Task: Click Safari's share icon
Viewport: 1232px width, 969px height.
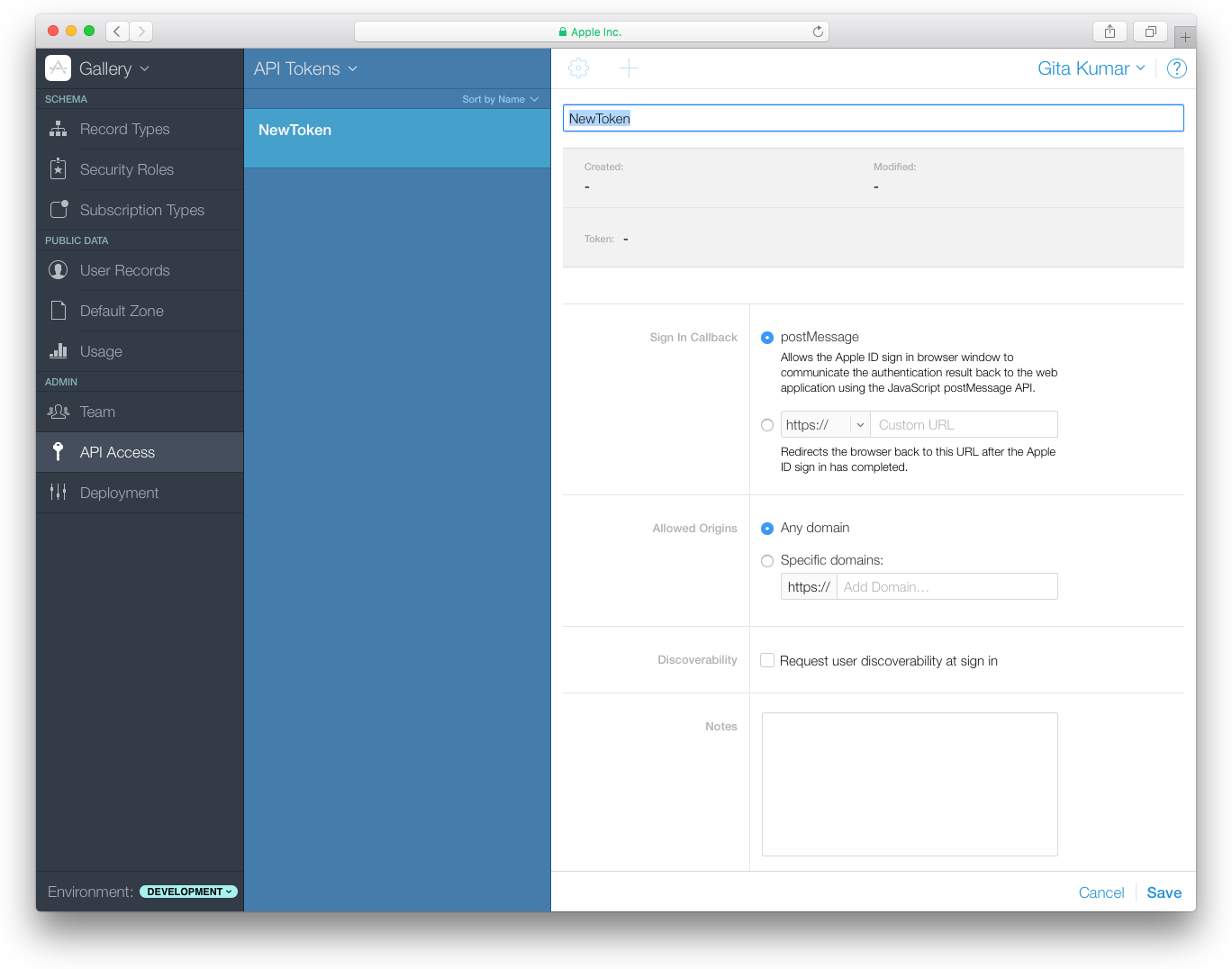Action: point(1110,32)
